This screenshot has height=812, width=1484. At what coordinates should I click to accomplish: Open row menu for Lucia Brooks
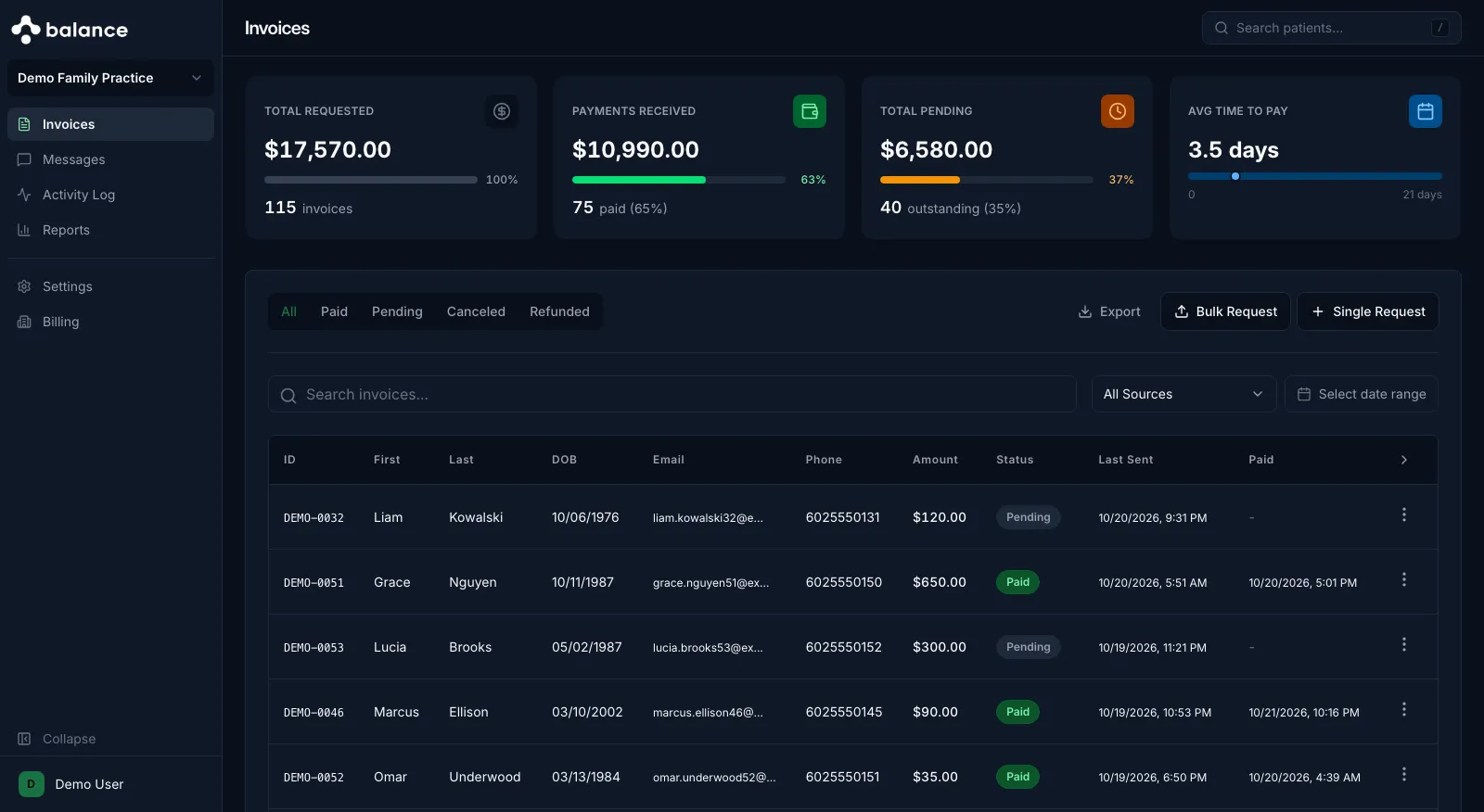(x=1404, y=644)
